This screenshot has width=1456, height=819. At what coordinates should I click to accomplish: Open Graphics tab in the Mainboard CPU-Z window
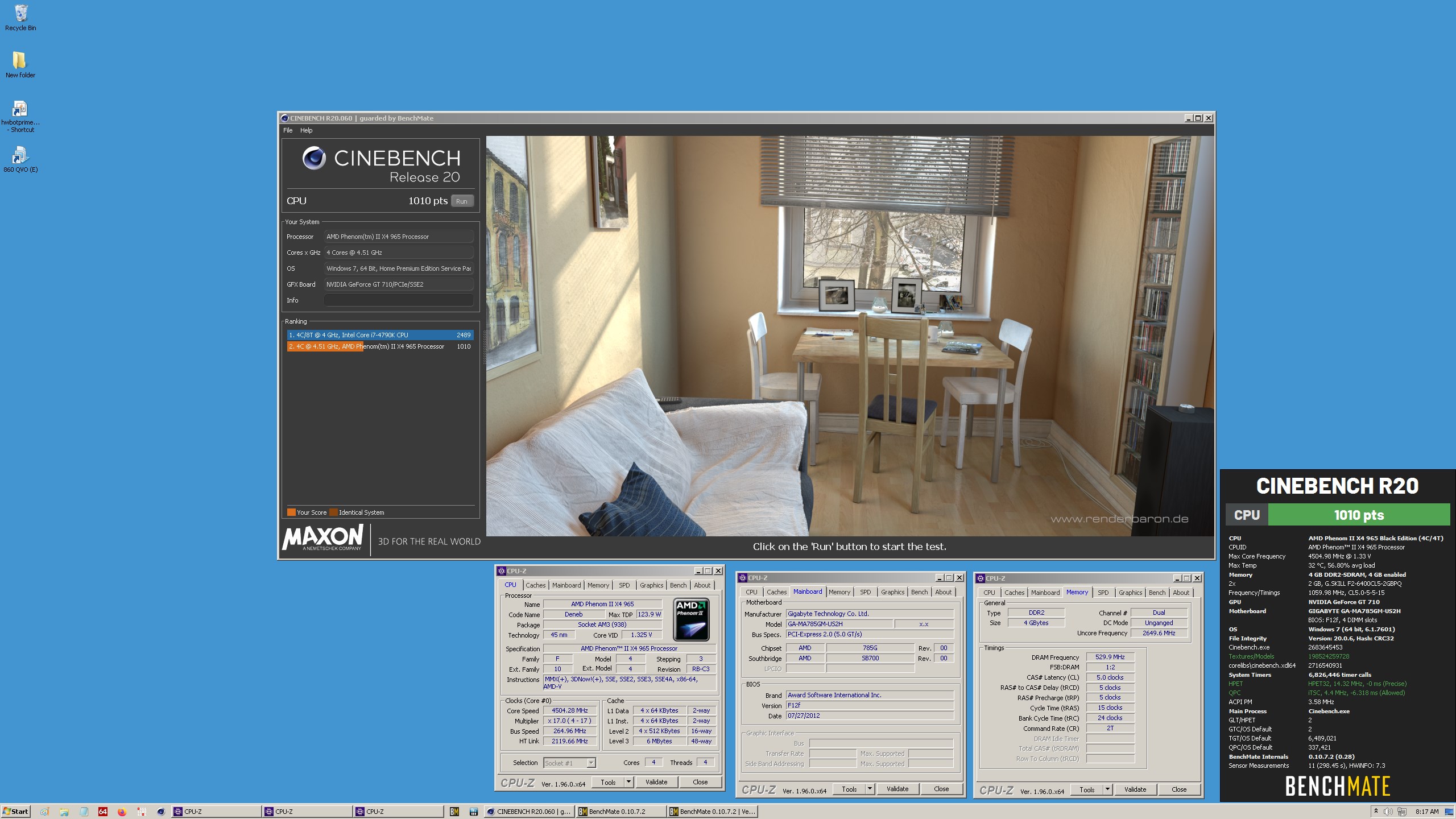click(892, 592)
